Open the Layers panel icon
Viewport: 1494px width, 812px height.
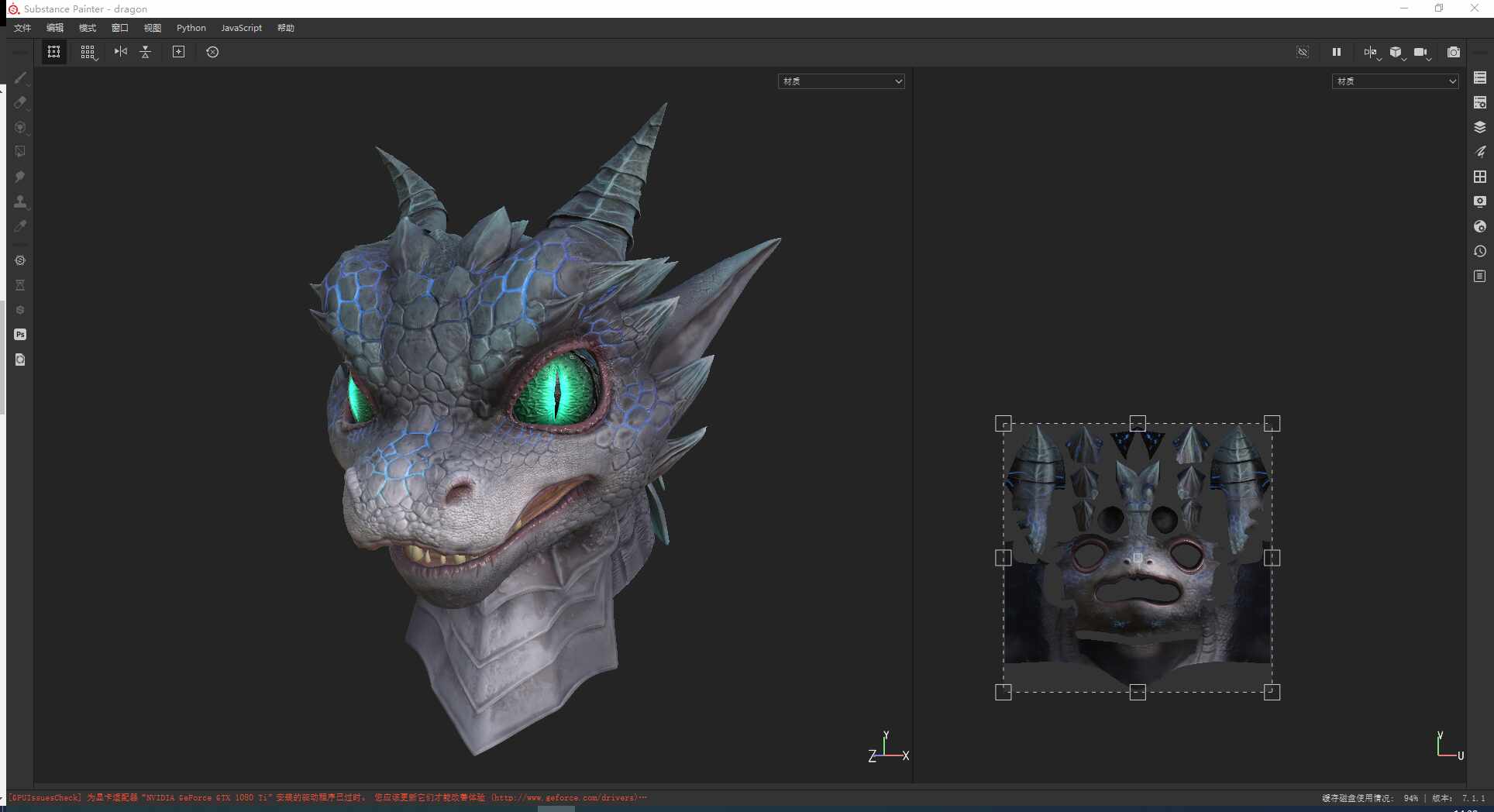pyautogui.click(x=1480, y=128)
